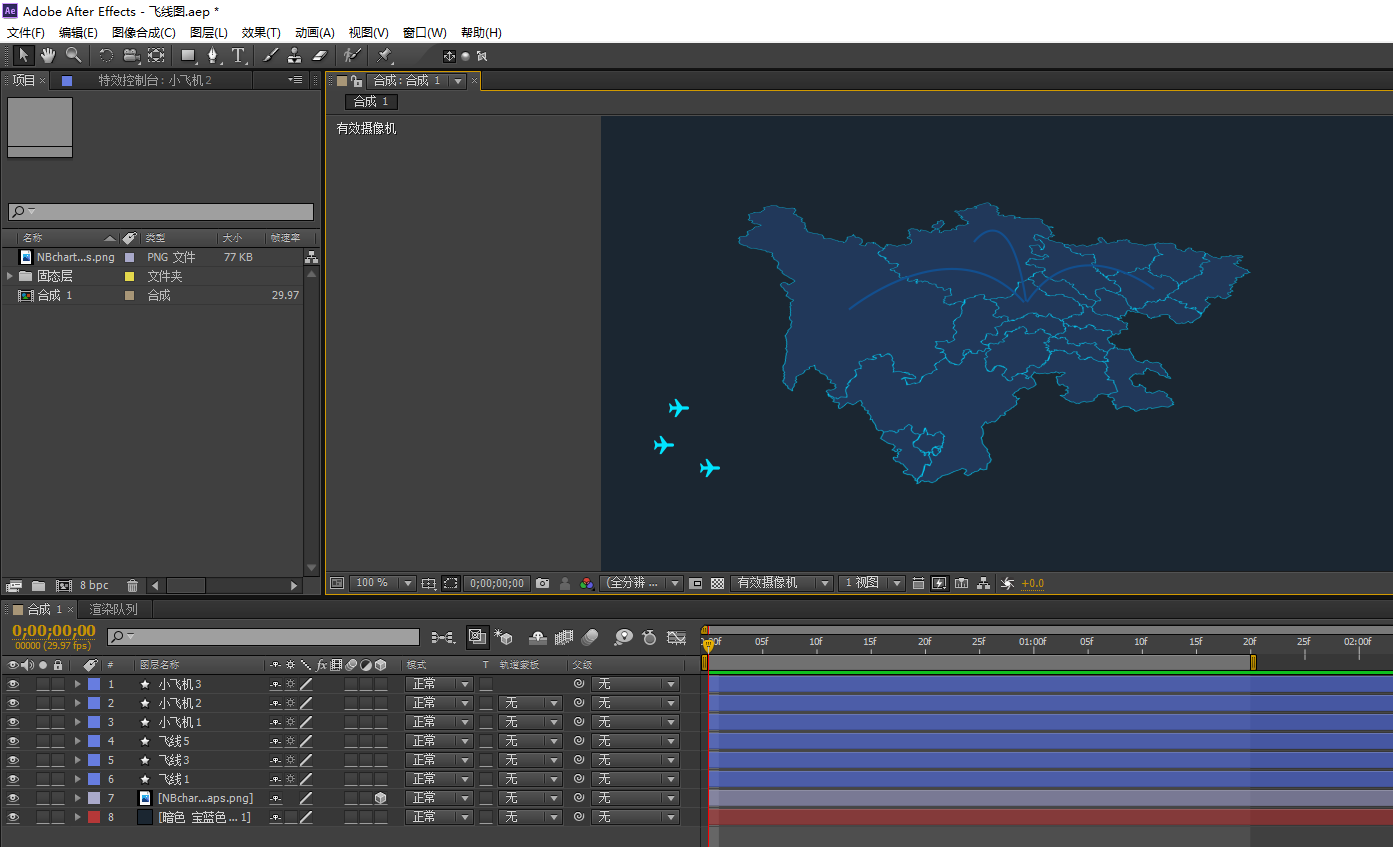The image size is (1393, 847).
Task: Click the label color swatch of layer 小飞机3
Action: pyautogui.click(x=94, y=684)
